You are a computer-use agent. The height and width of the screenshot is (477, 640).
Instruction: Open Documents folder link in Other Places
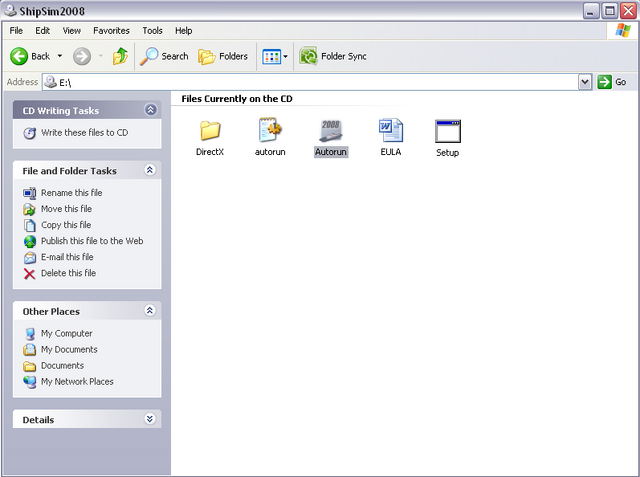pos(62,366)
